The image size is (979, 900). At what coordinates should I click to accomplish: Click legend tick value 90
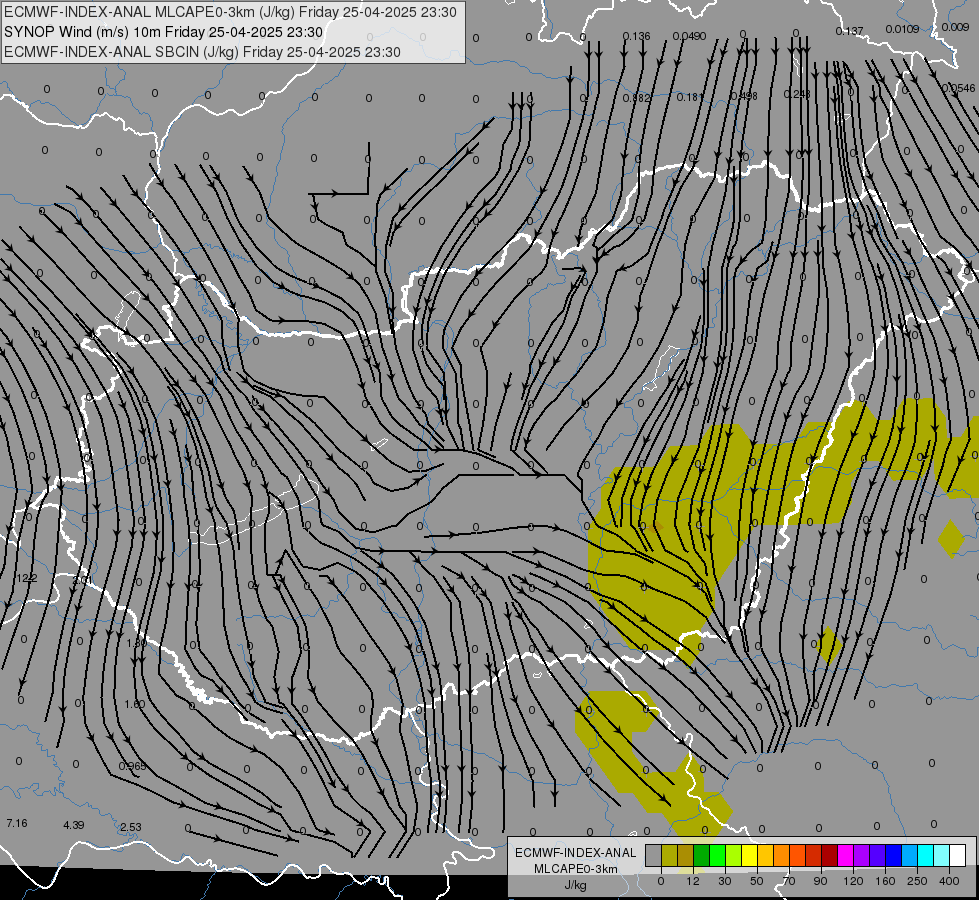[820, 881]
